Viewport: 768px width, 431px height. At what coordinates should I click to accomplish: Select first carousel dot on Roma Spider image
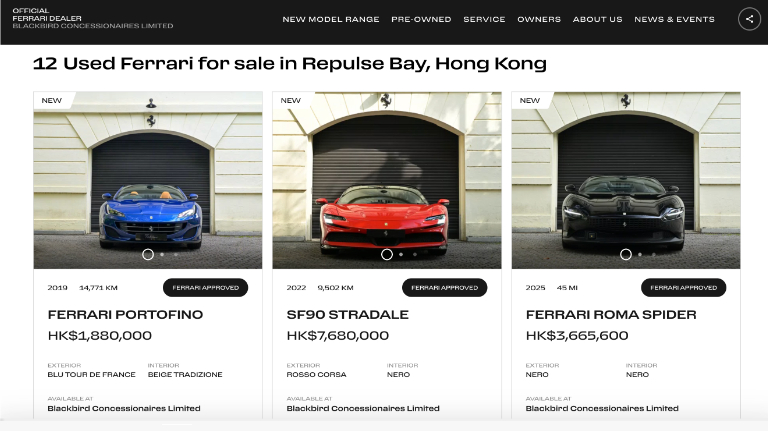(626, 254)
